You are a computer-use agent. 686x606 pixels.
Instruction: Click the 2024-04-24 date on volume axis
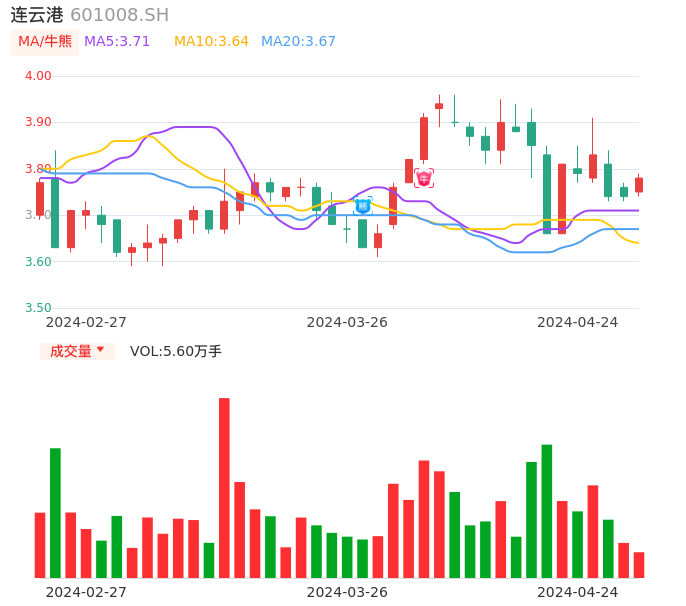tap(578, 592)
